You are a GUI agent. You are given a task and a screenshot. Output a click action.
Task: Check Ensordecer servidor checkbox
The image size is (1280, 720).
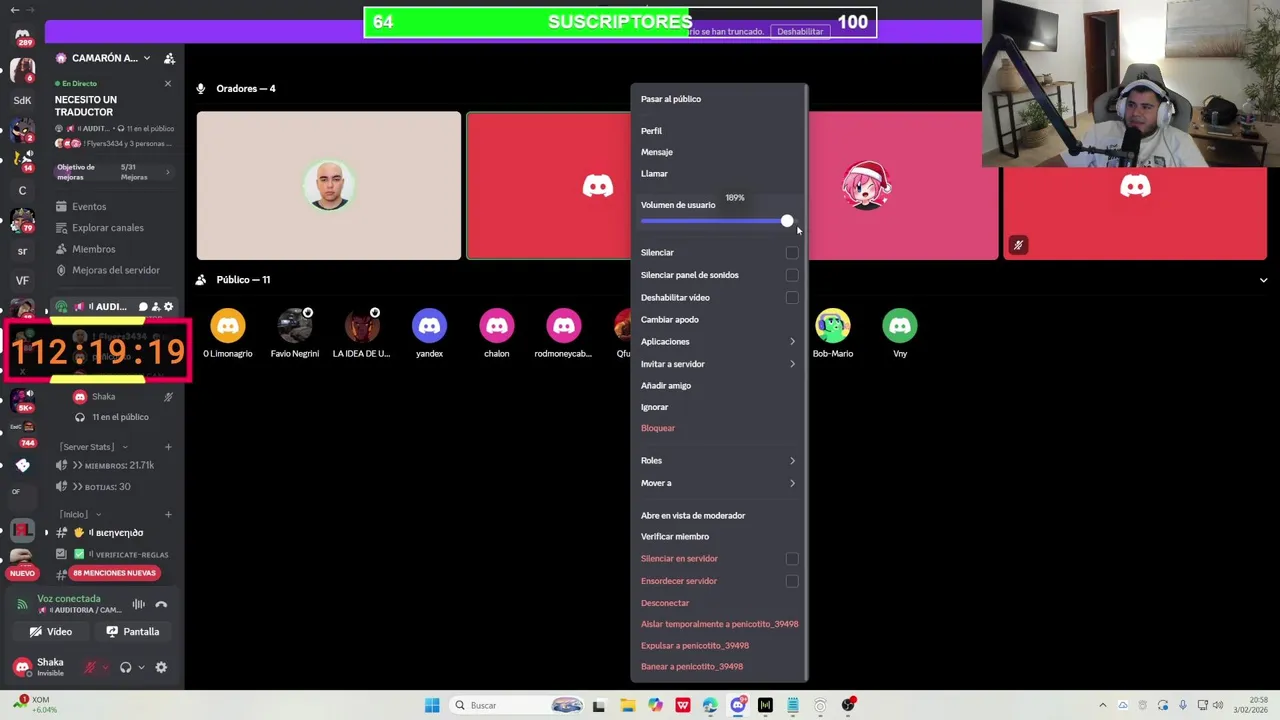point(792,581)
